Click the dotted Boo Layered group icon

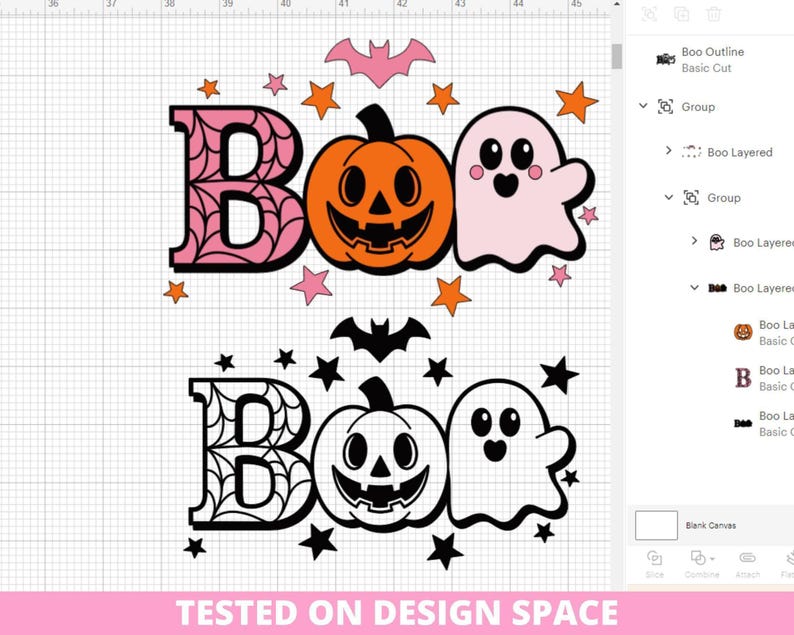click(691, 152)
